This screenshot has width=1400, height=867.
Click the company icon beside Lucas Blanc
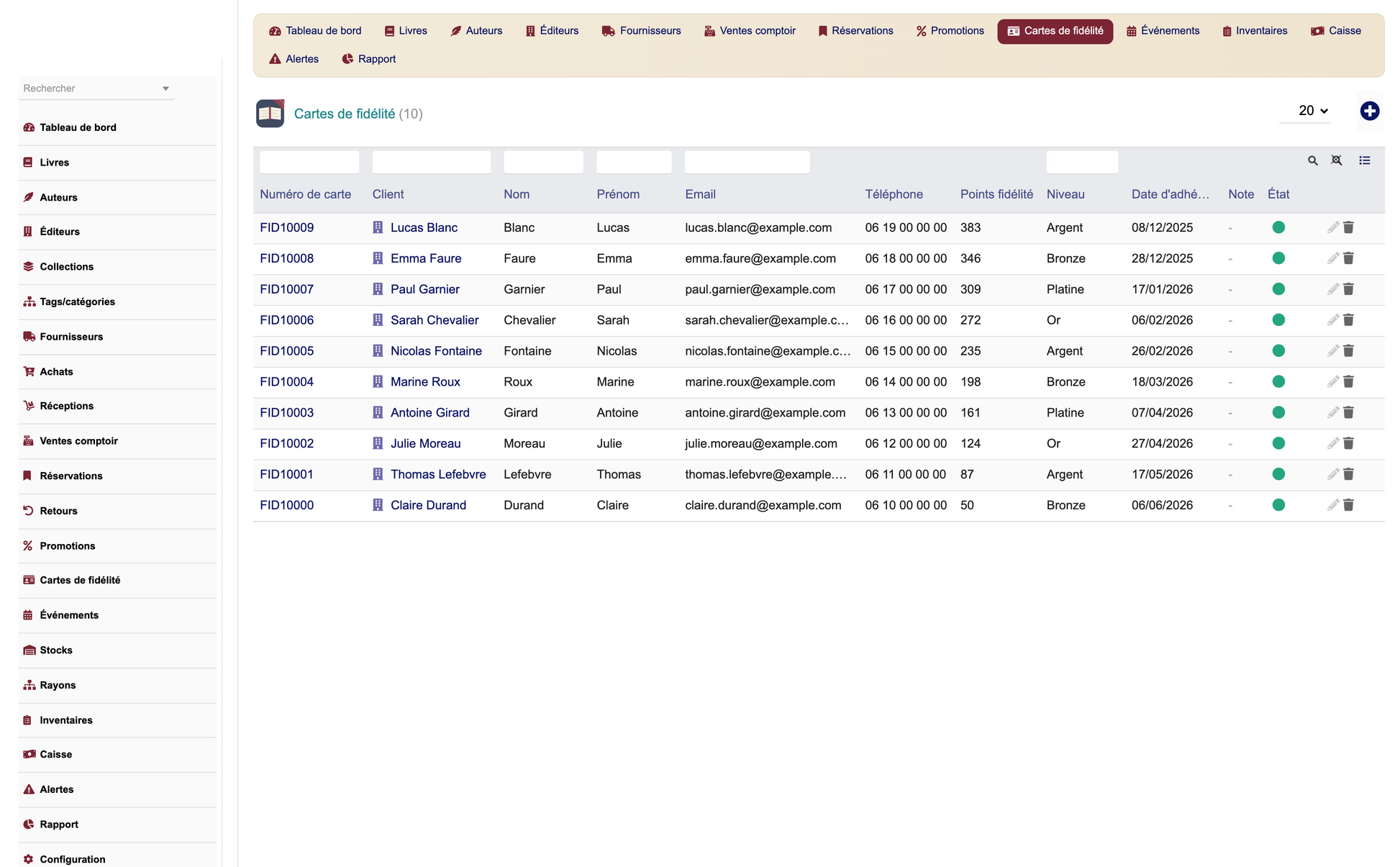378,227
